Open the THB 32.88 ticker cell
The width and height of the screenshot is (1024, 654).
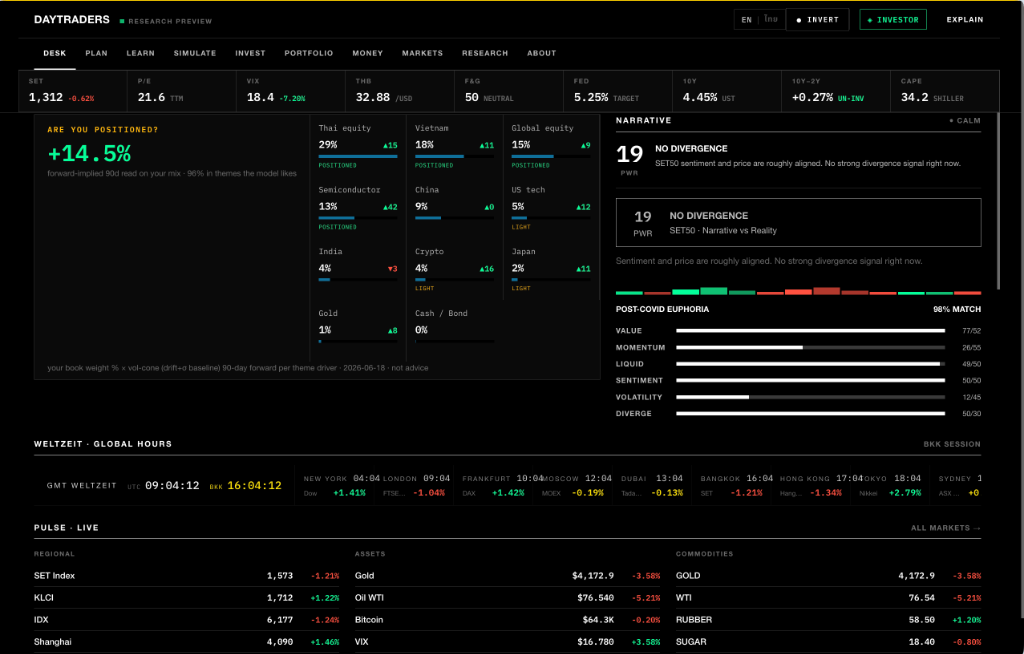pyautogui.click(x=400, y=91)
